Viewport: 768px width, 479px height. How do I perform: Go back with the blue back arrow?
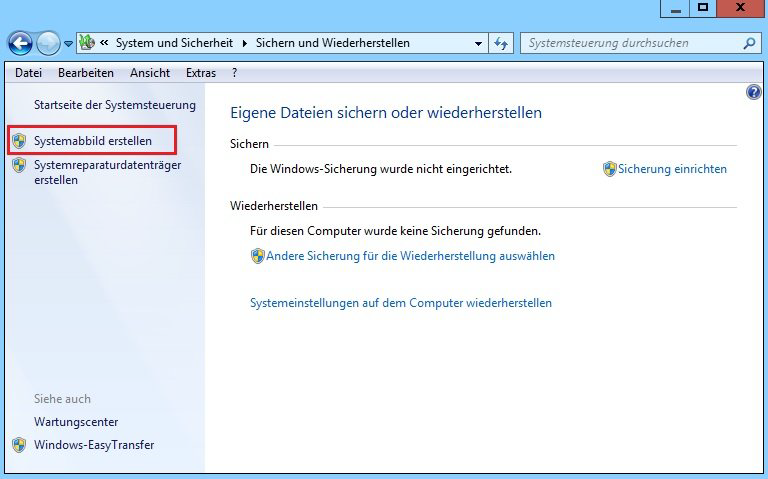click(x=20, y=44)
